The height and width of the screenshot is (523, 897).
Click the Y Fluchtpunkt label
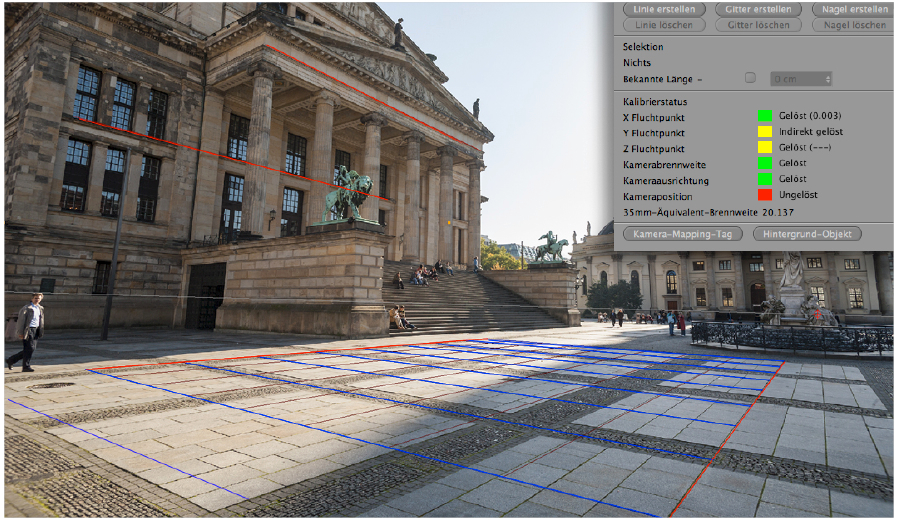click(653, 133)
